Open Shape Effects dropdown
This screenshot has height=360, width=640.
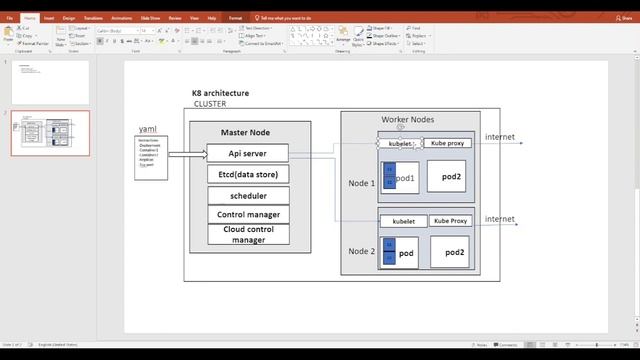(x=383, y=43)
